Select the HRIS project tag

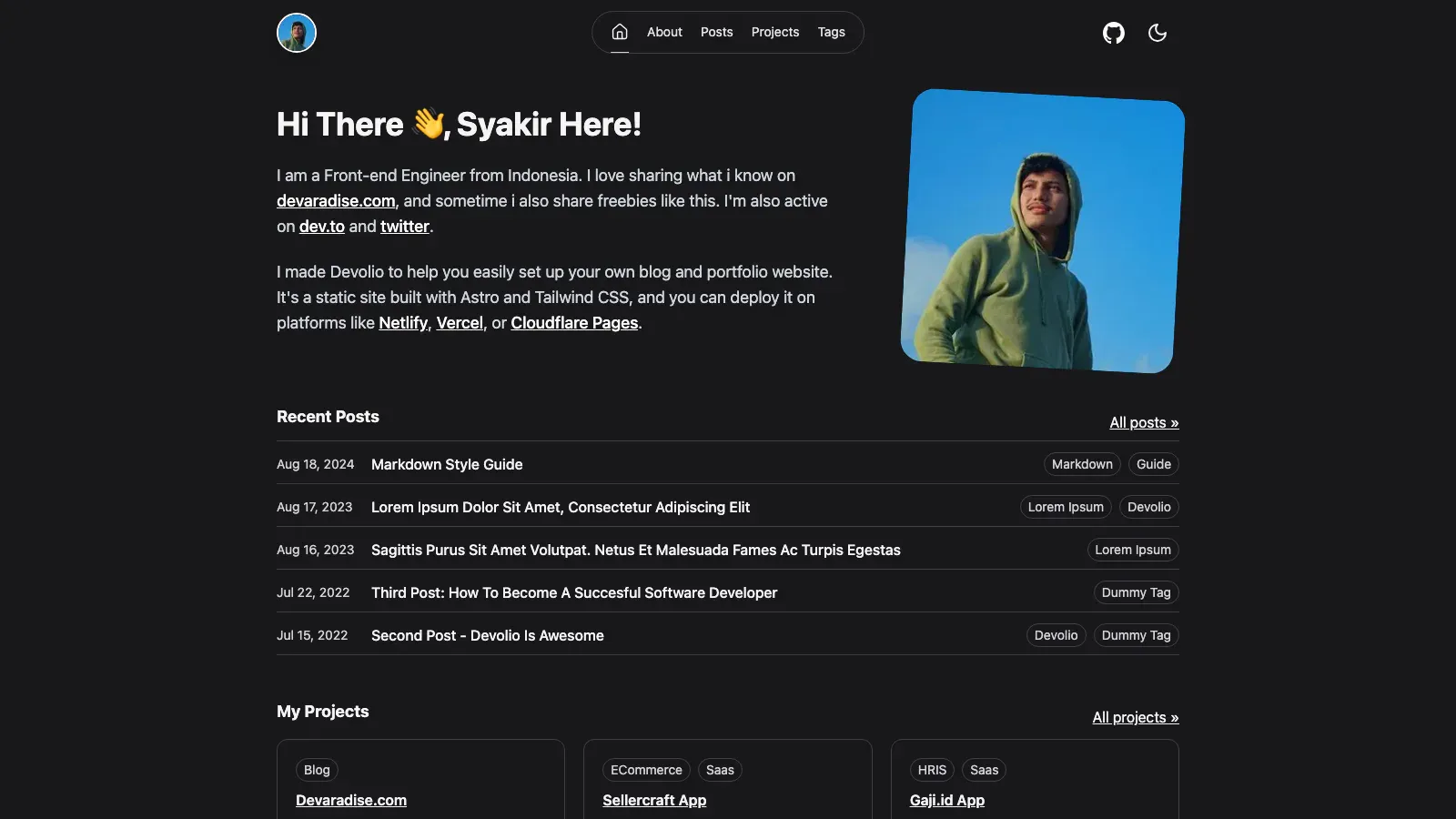[x=932, y=770]
